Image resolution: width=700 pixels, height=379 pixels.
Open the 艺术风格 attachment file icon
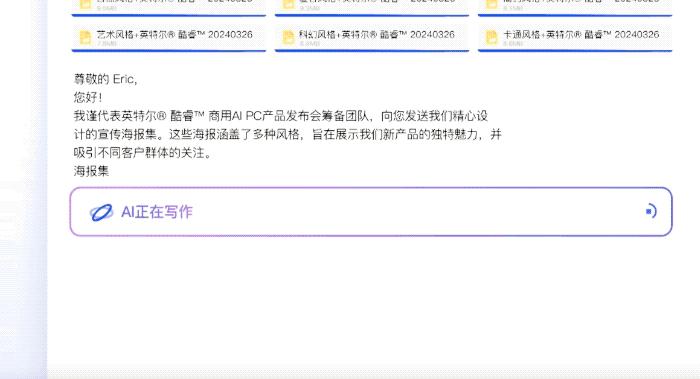(x=85, y=37)
